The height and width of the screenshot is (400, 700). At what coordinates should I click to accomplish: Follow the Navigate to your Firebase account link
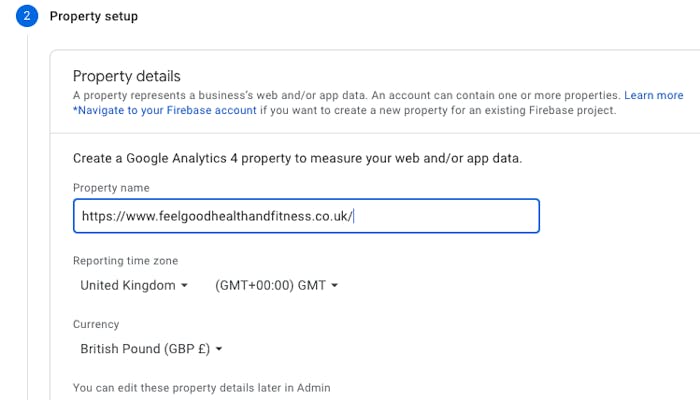tap(164, 110)
